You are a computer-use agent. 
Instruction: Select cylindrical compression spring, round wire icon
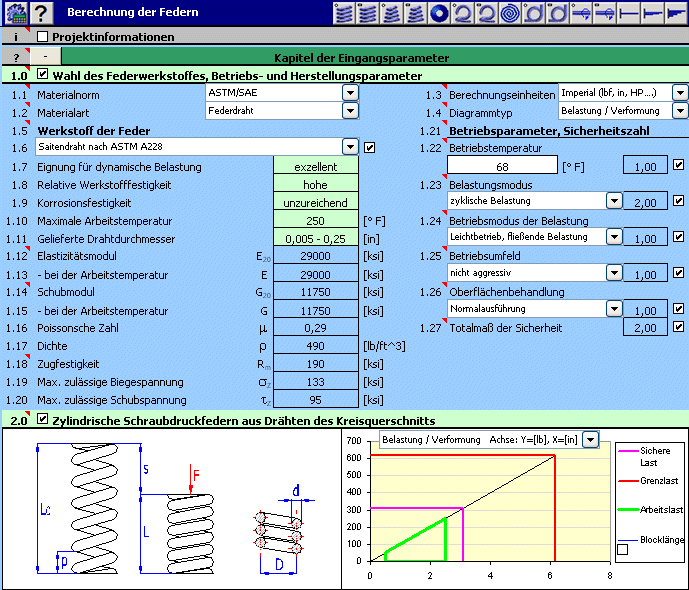point(344,12)
